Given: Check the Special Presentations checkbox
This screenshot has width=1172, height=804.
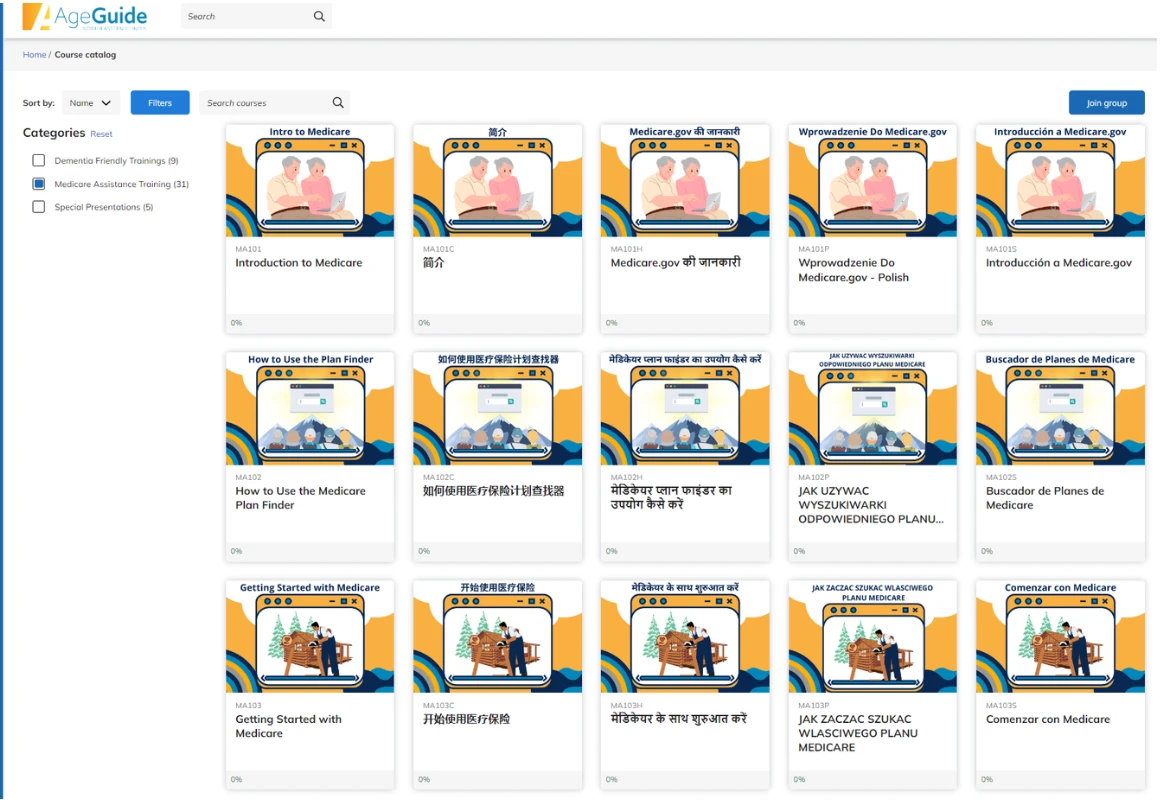Looking at the screenshot, I should pos(39,206).
